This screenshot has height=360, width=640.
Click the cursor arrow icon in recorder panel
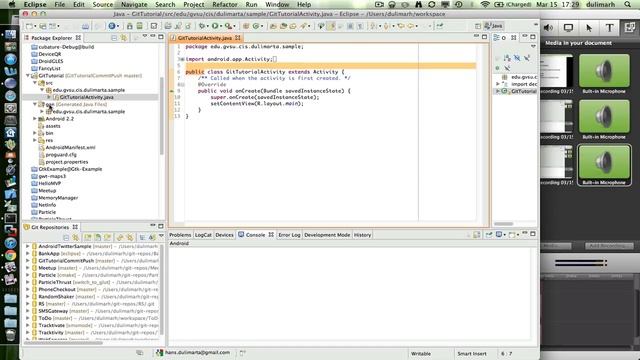(x=589, y=28)
